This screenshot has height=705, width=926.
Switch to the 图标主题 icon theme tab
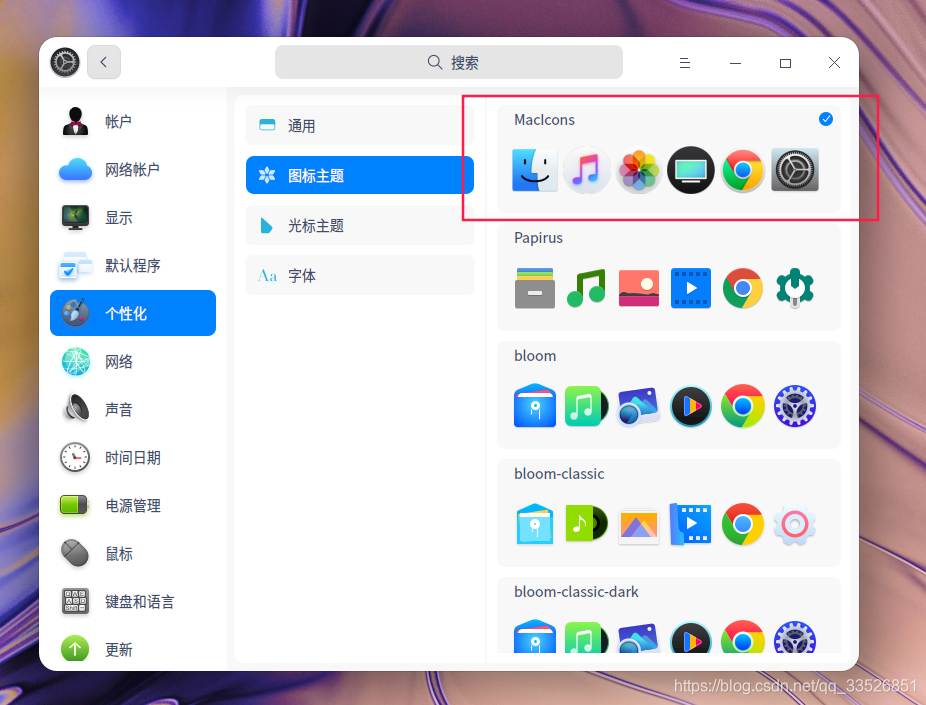360,175
